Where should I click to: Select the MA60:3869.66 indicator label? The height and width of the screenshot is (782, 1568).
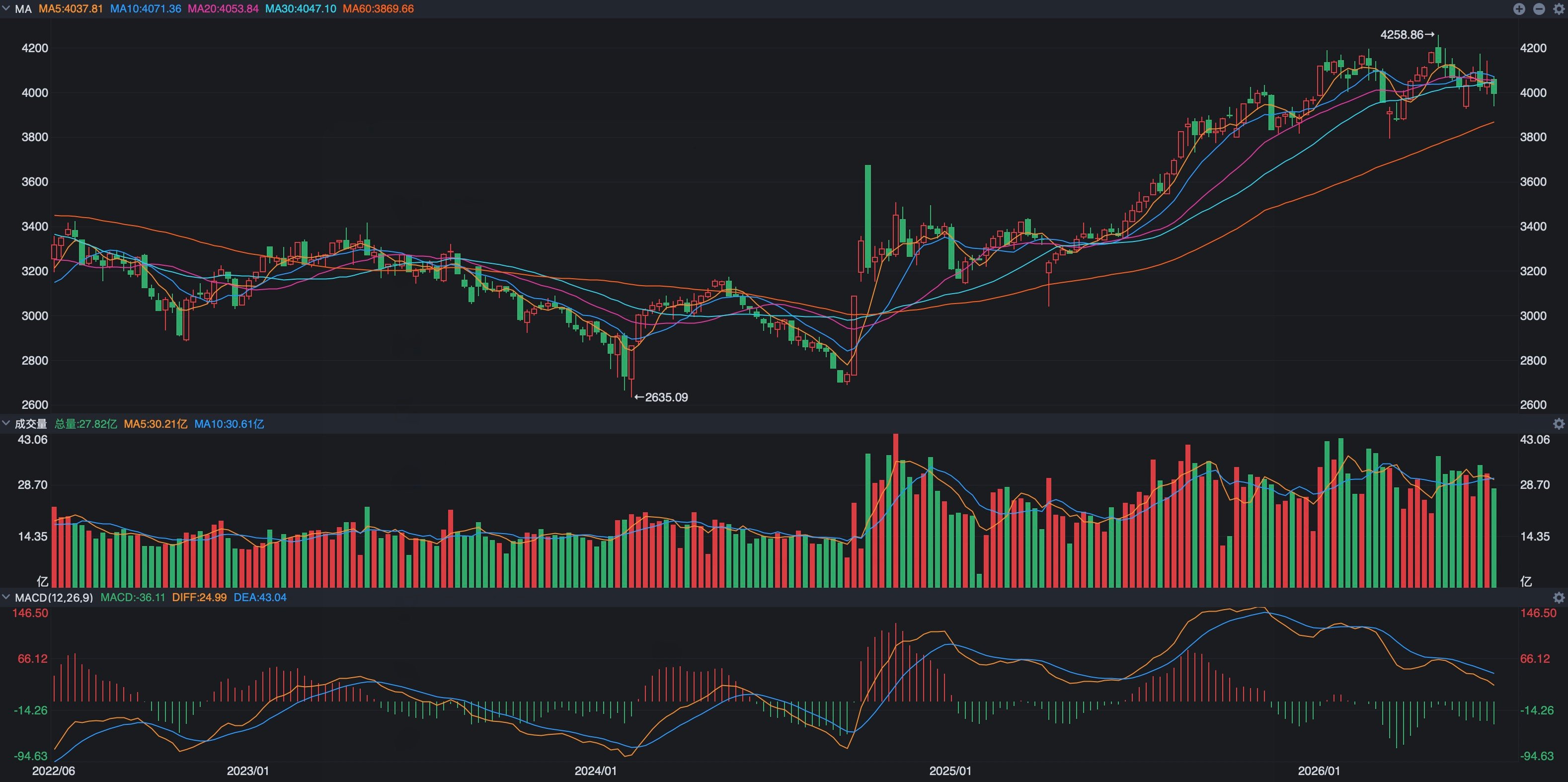[x=378, y=9]
